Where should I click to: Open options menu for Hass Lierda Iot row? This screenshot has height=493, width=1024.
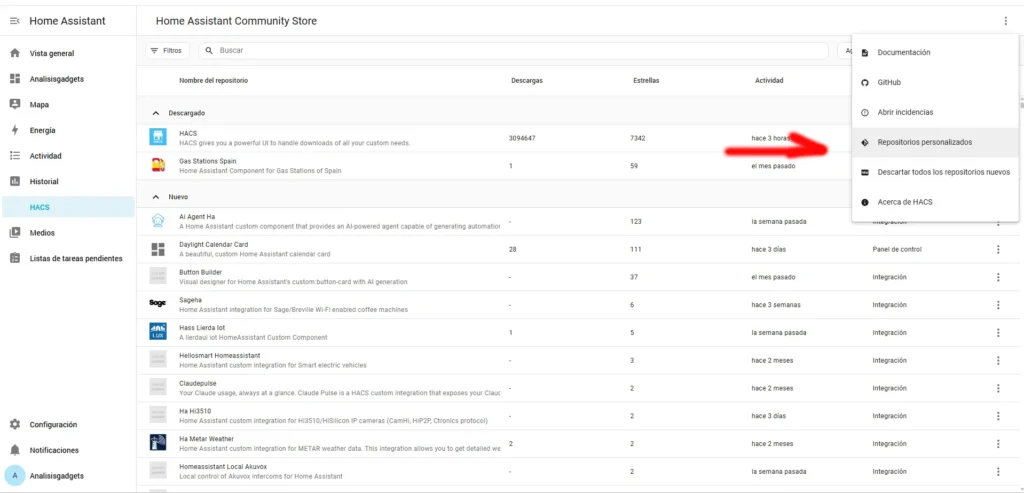click(x=998, y=332)
